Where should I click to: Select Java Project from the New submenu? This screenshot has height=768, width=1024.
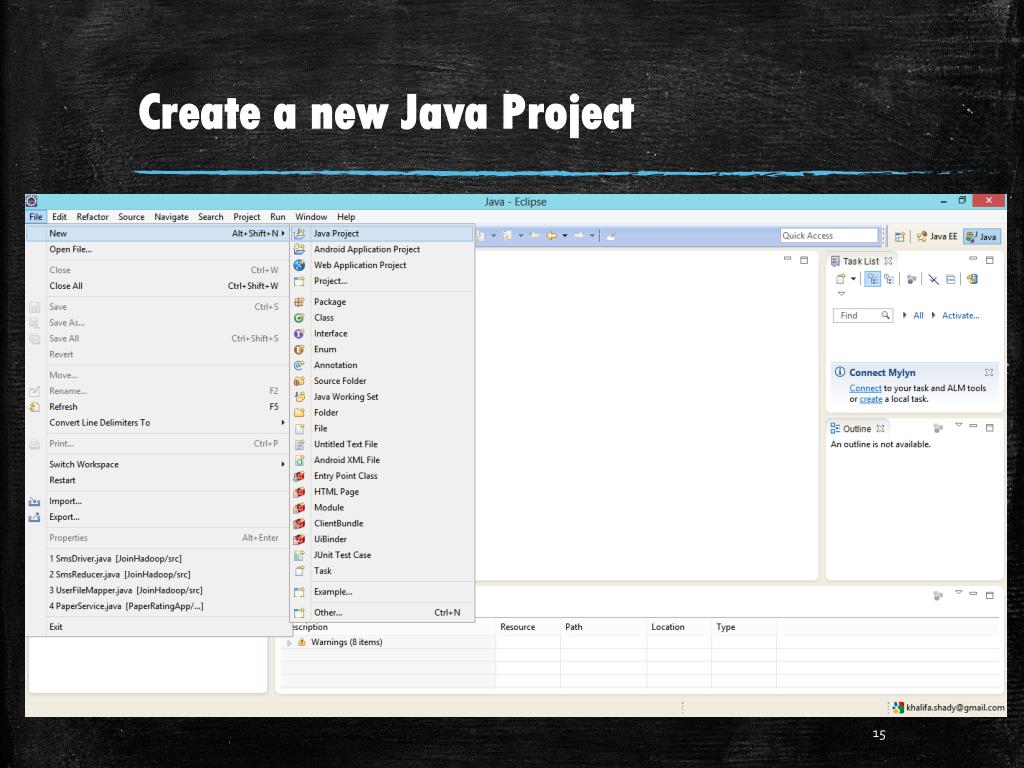pyautogui.click(x=336, y=233)
